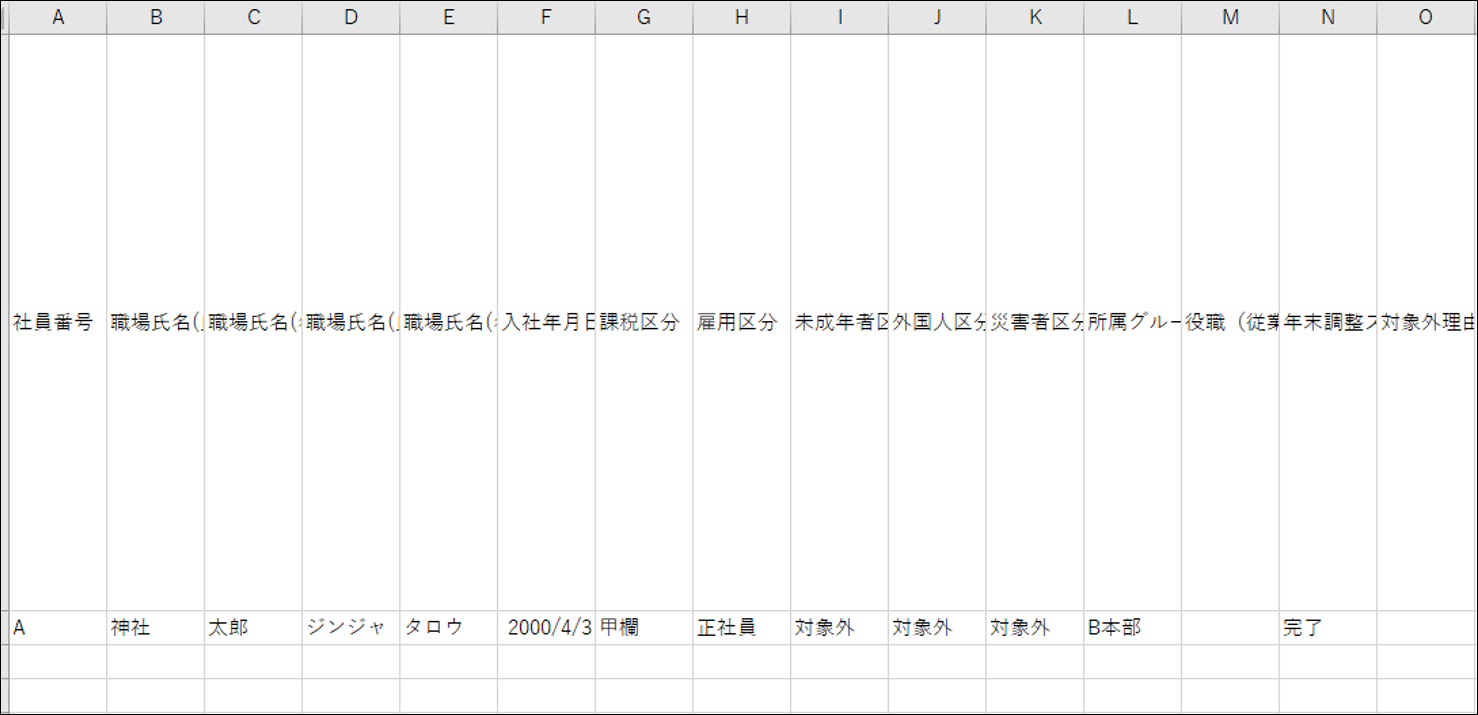
Task: Click cell containing 正社員
Action: pyautogui.click(x=741, y=628)
